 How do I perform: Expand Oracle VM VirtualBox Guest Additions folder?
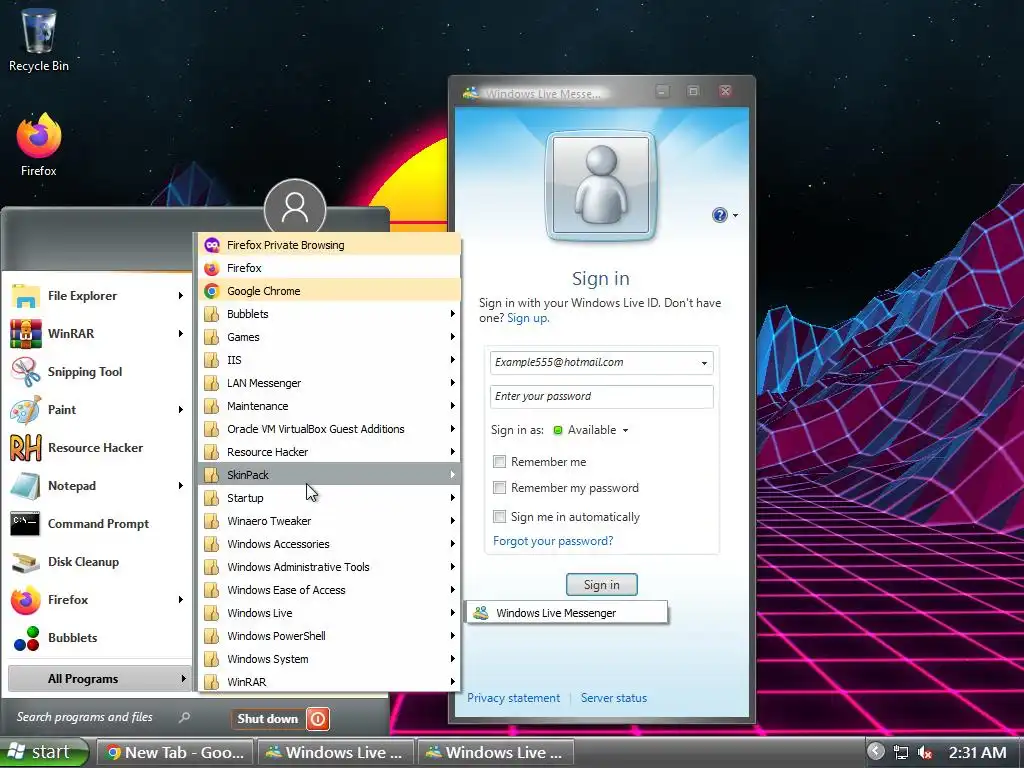[x=329, y=429]
